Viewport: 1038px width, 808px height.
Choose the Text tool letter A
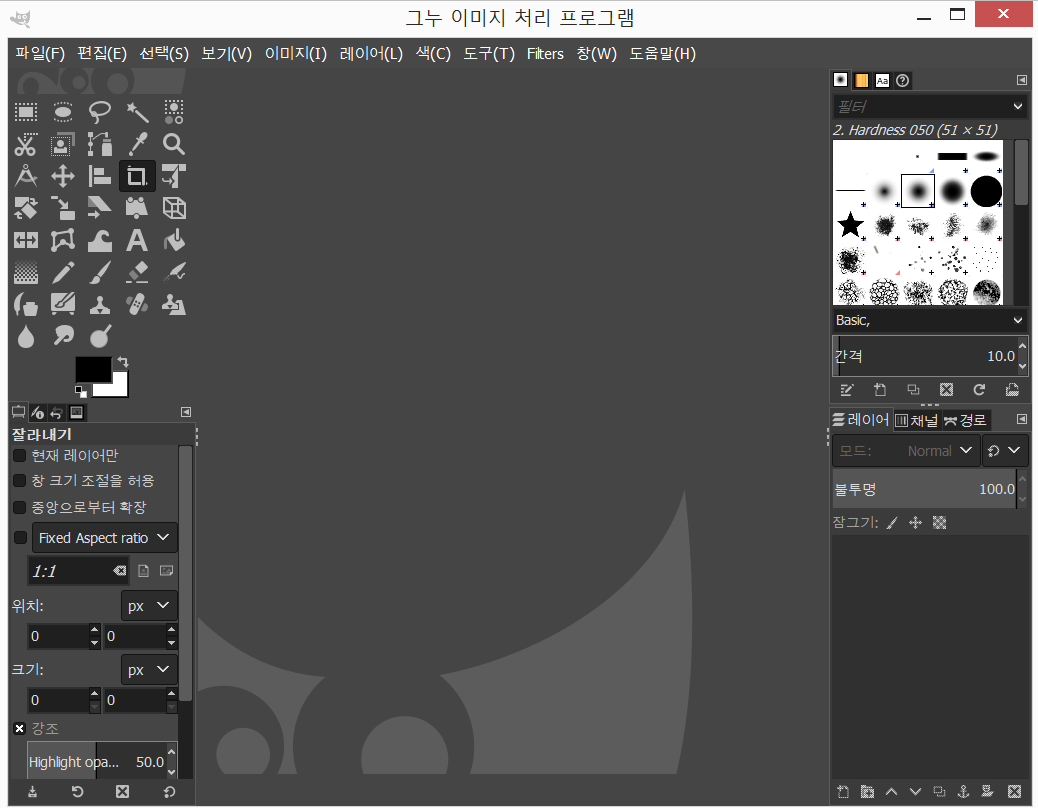coord(137,240)
